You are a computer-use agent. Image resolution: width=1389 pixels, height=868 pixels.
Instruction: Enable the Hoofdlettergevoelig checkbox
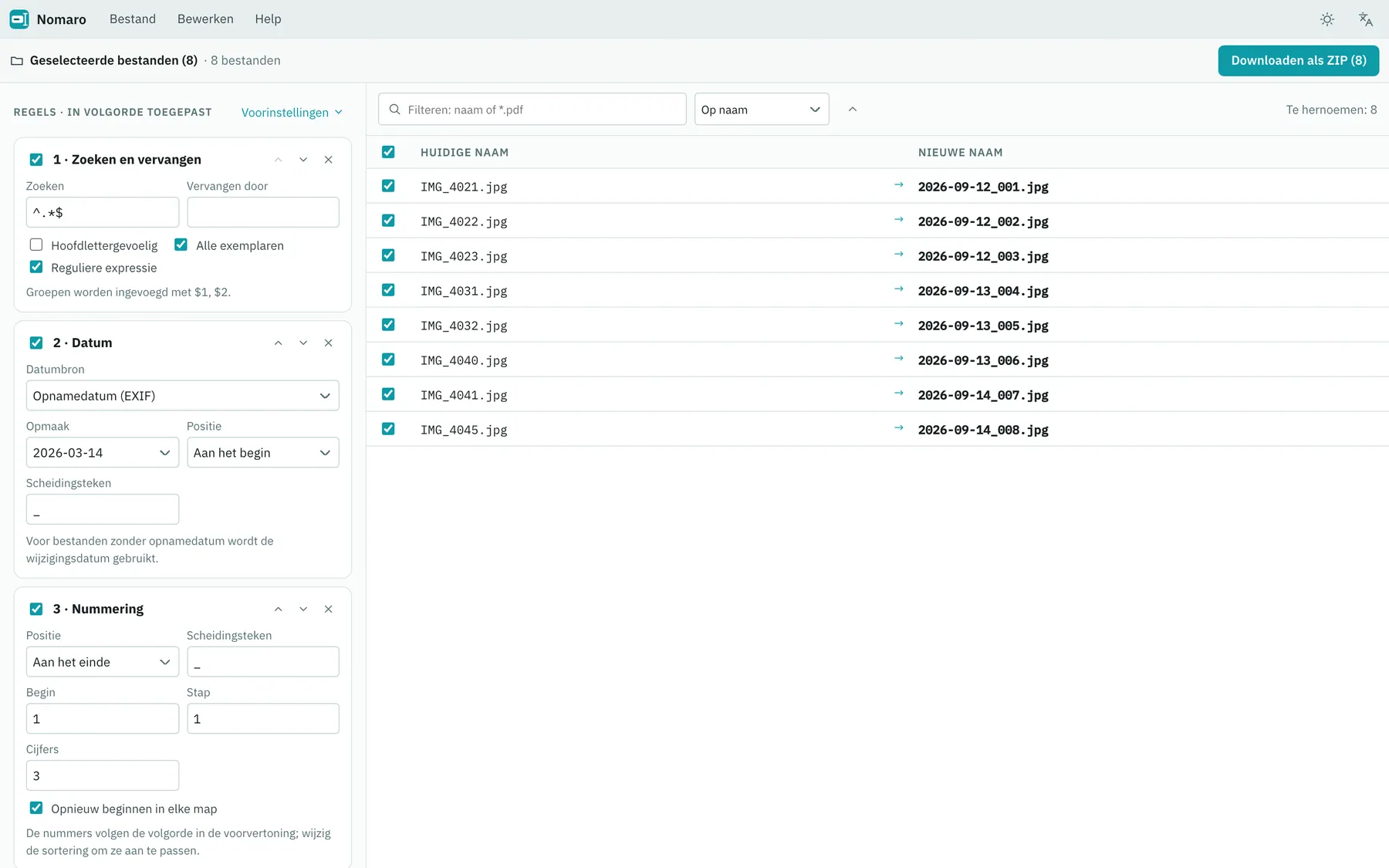[36, 245]
